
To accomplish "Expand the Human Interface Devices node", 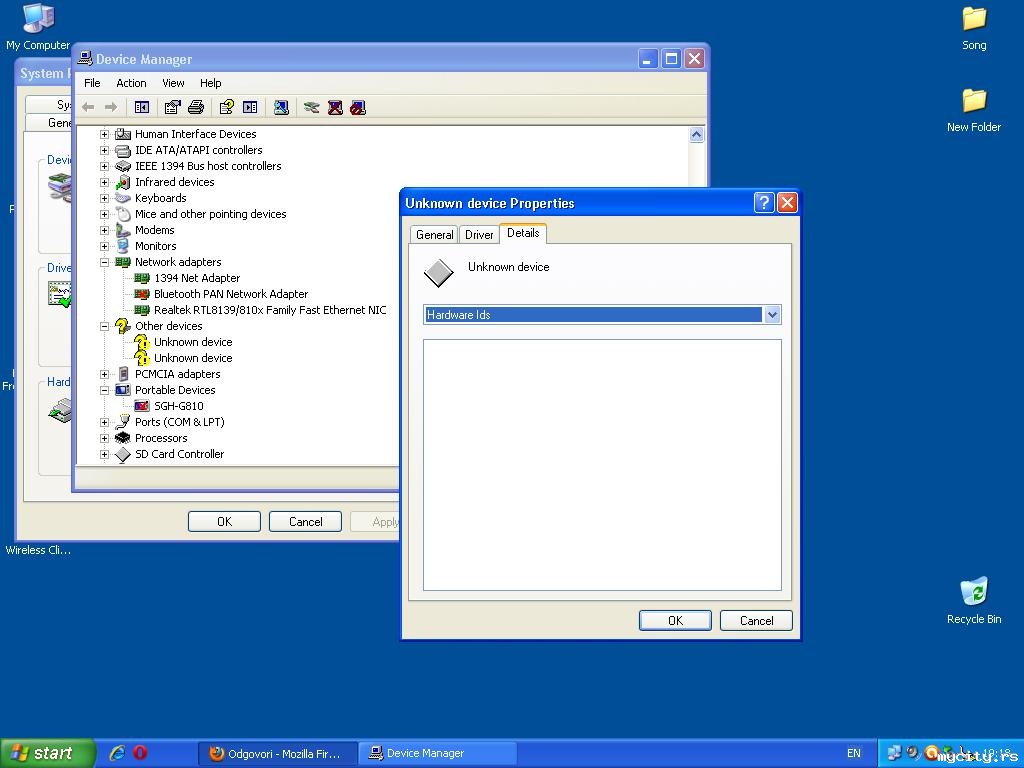I will coord(104,134).
